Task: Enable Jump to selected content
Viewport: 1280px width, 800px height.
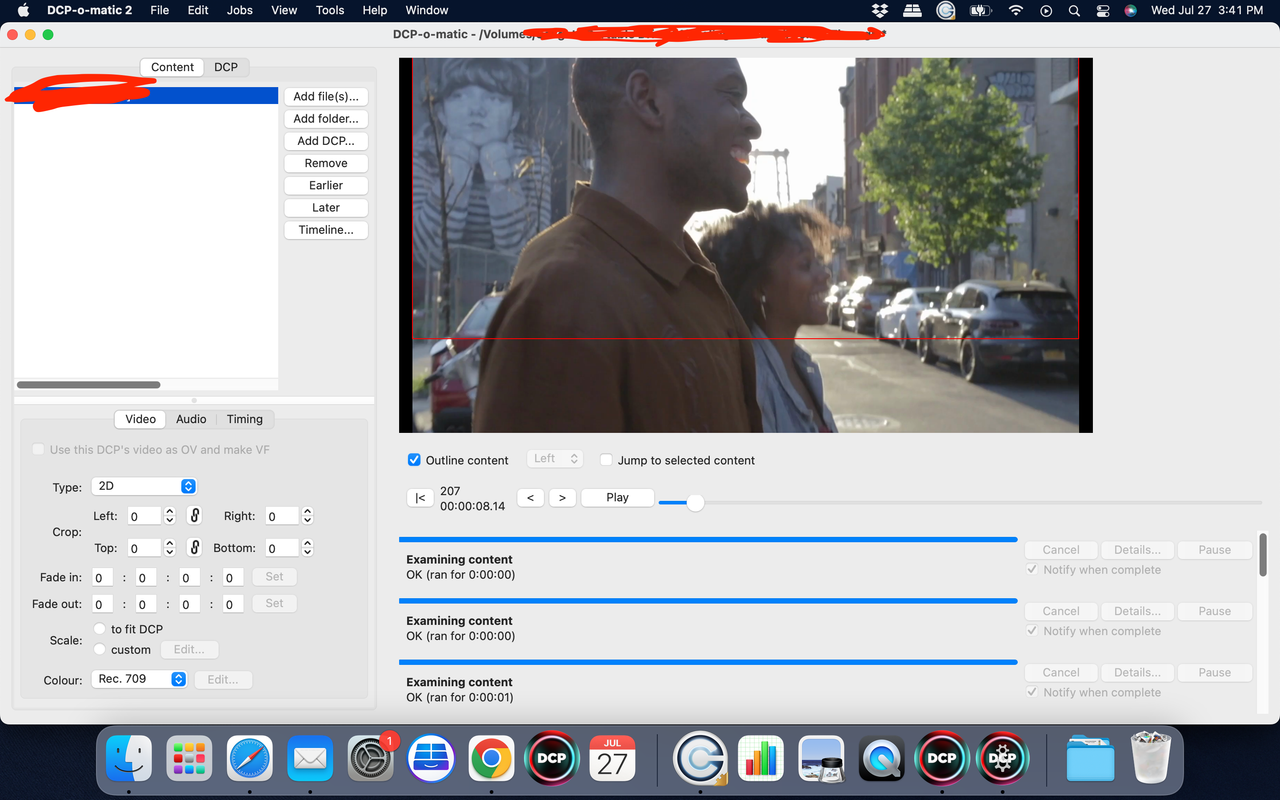Action: pyautogui.click(x=606, y=460)
